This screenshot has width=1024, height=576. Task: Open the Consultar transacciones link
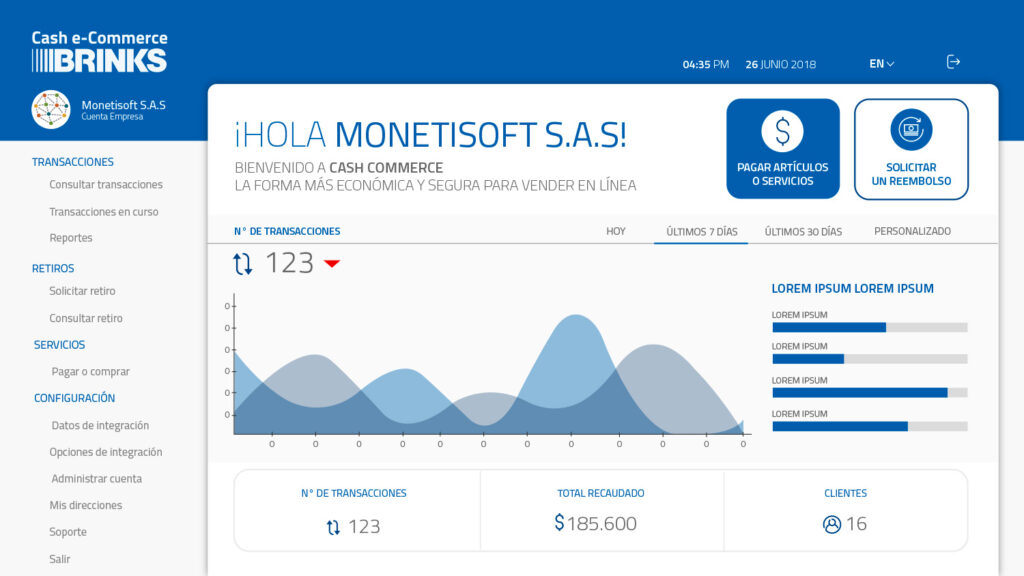click(x=106, y=185)
